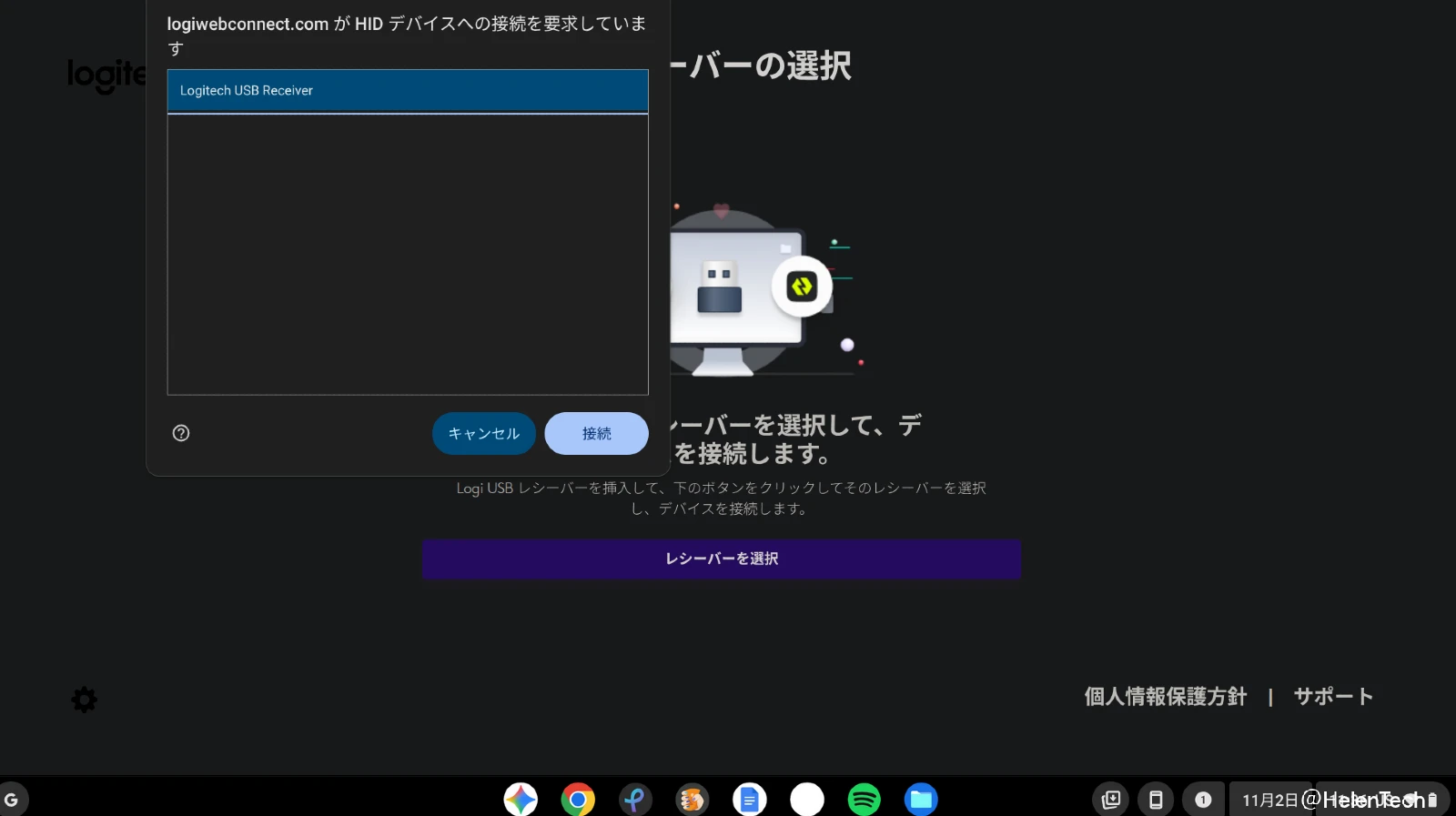Open the help question-mark icon in dialog
This screenshot has width=1456, height=816.
click(181, 433)
